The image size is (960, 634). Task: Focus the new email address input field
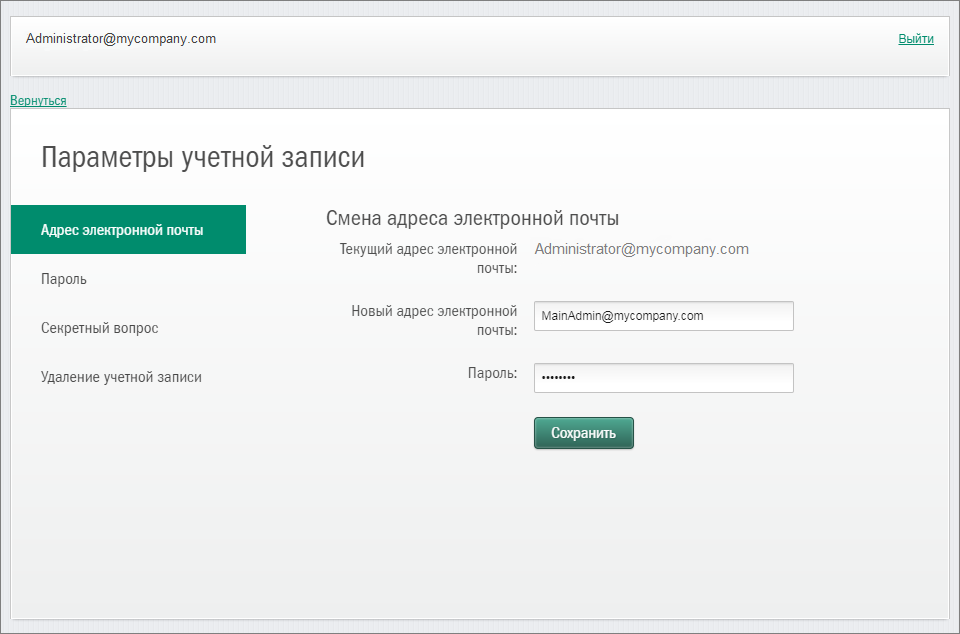[663, 316]
